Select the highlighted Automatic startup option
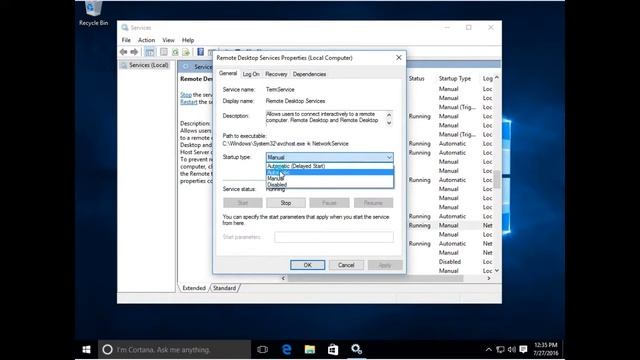 tap(330, 172)
